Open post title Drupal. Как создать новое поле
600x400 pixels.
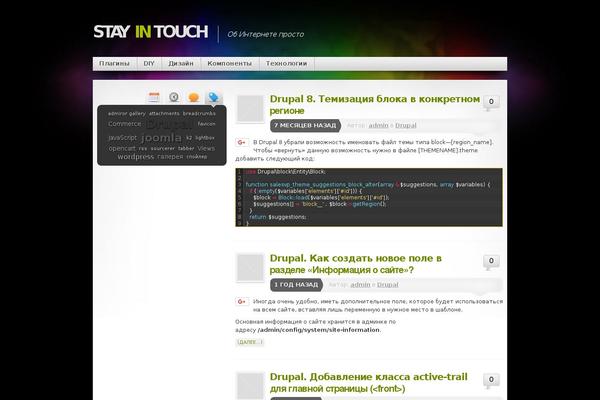[355, 264]
